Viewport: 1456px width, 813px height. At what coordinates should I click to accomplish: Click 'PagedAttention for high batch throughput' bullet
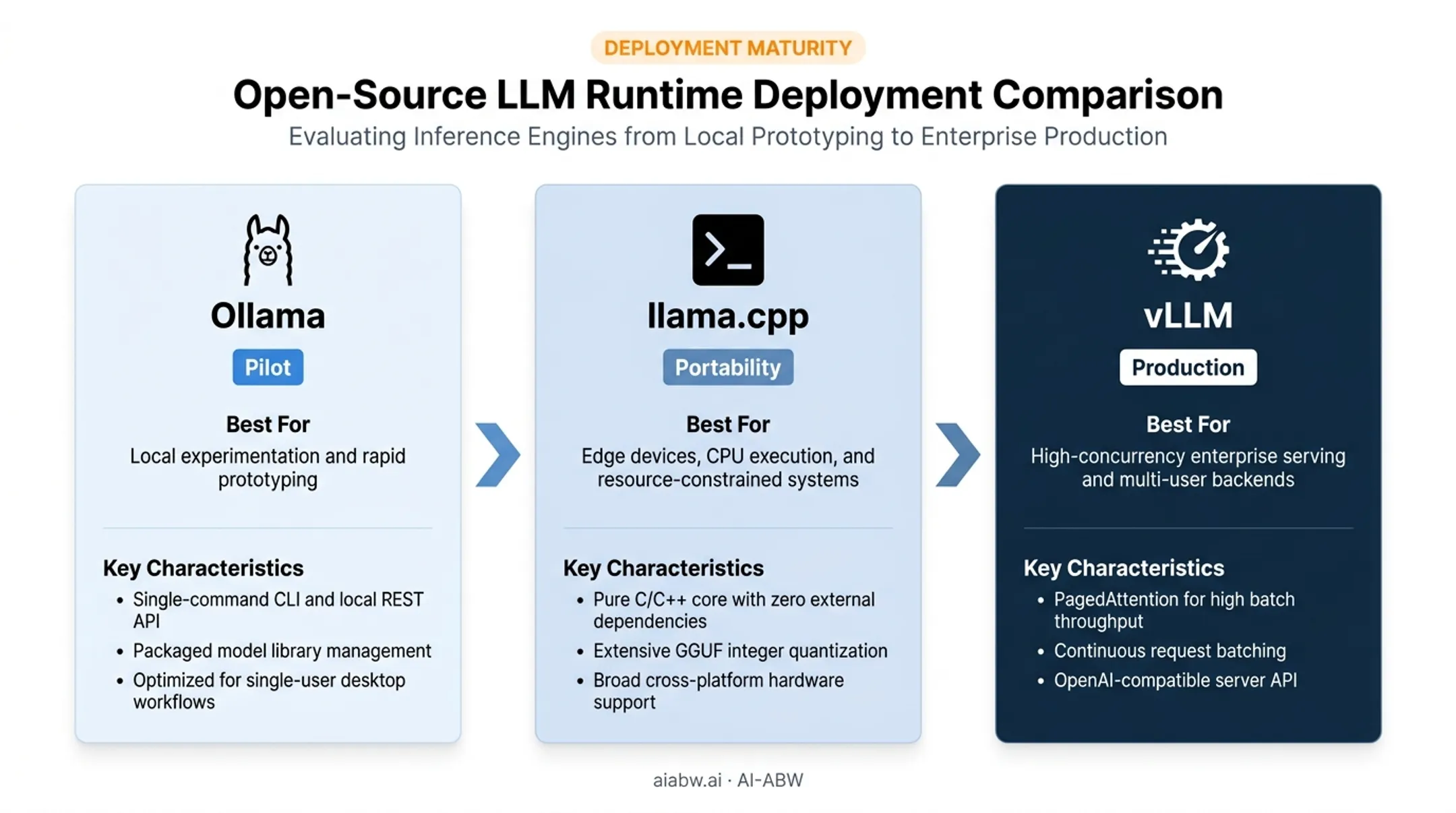[1174, 610]
